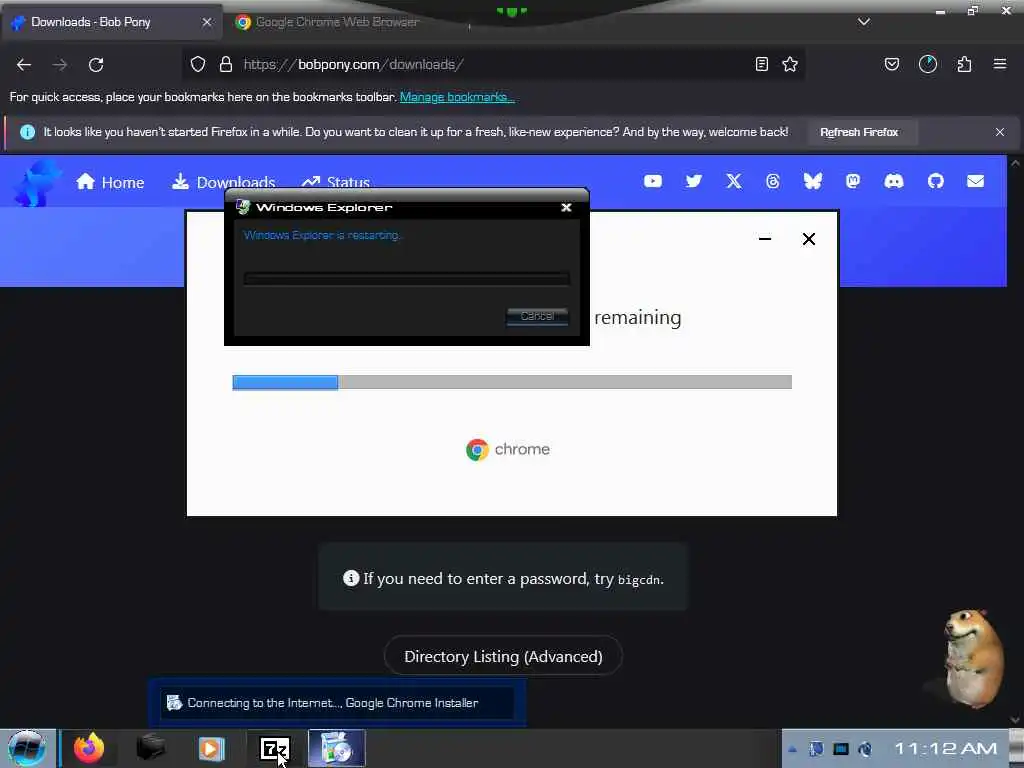This screenshot has width=1024, height=768.
Task: Open the installer disc taskbar icon
Action: point(337,748)
